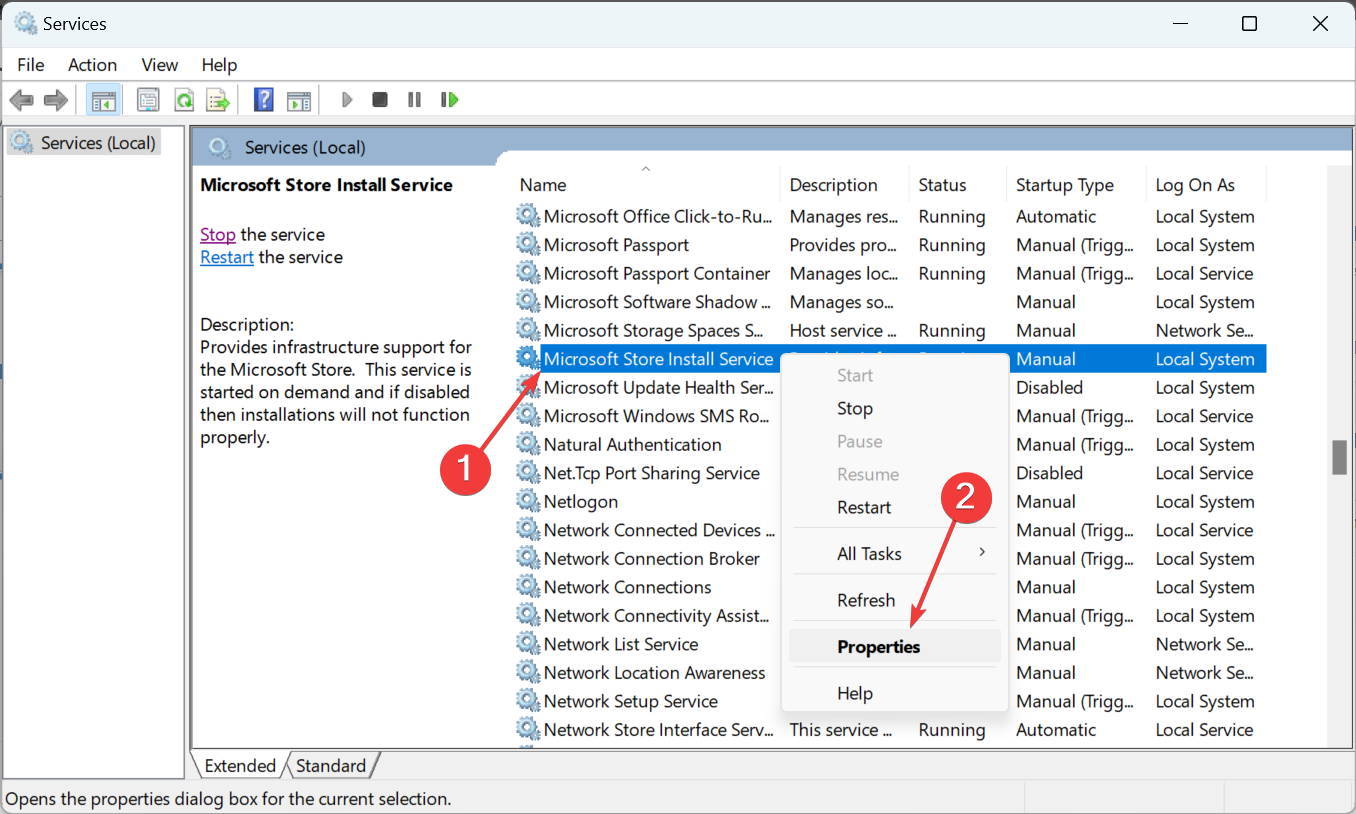This screenshot has width=1356, height=814.
Task: Click gear icon in Services (Local) panel header
Action: pyautogui.click(x=220, y=148)
